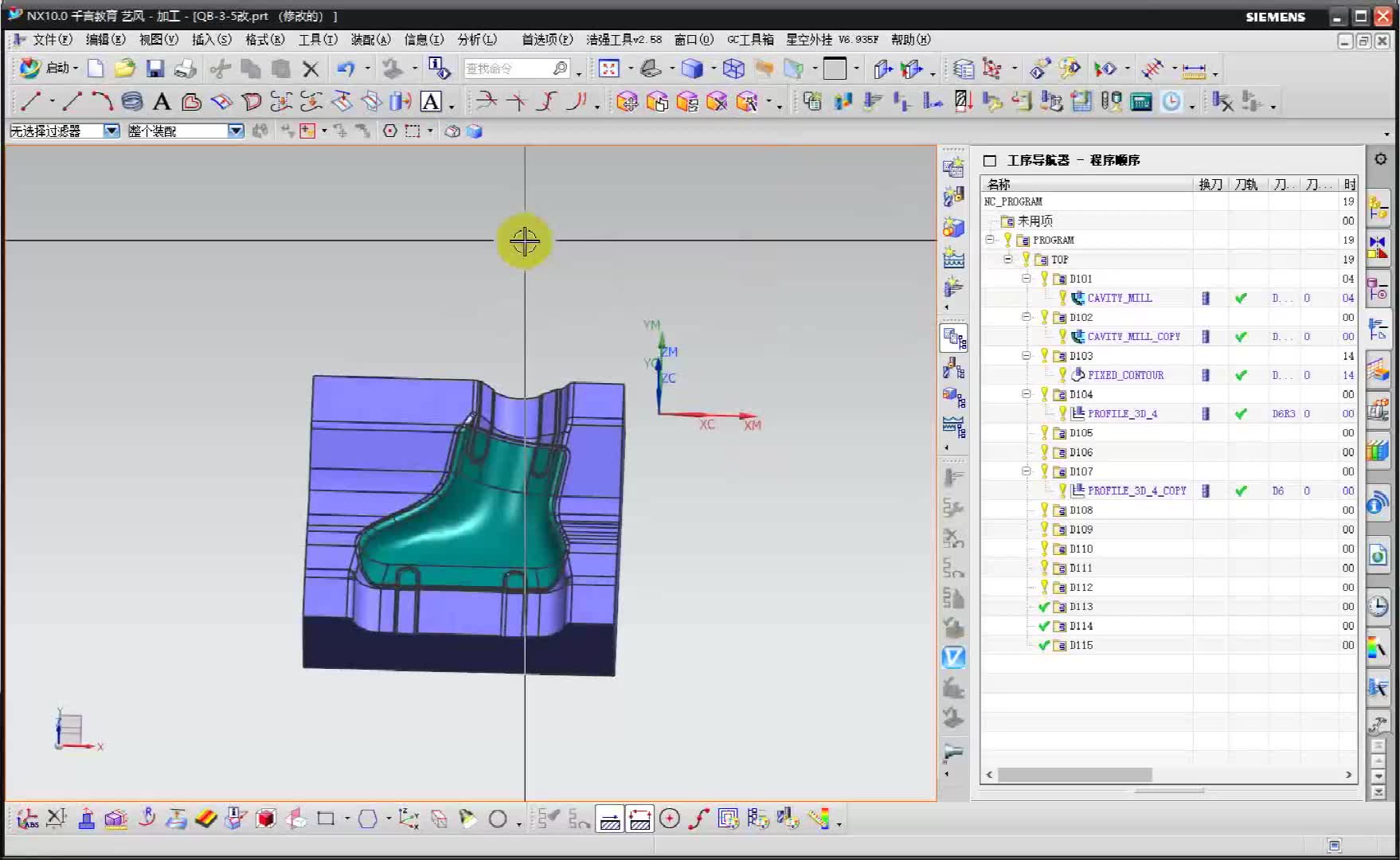The width and height of the screenshot is (1400, 860).
Task: Click the Print icon in toolbar
Action: [x=185, y=69]
